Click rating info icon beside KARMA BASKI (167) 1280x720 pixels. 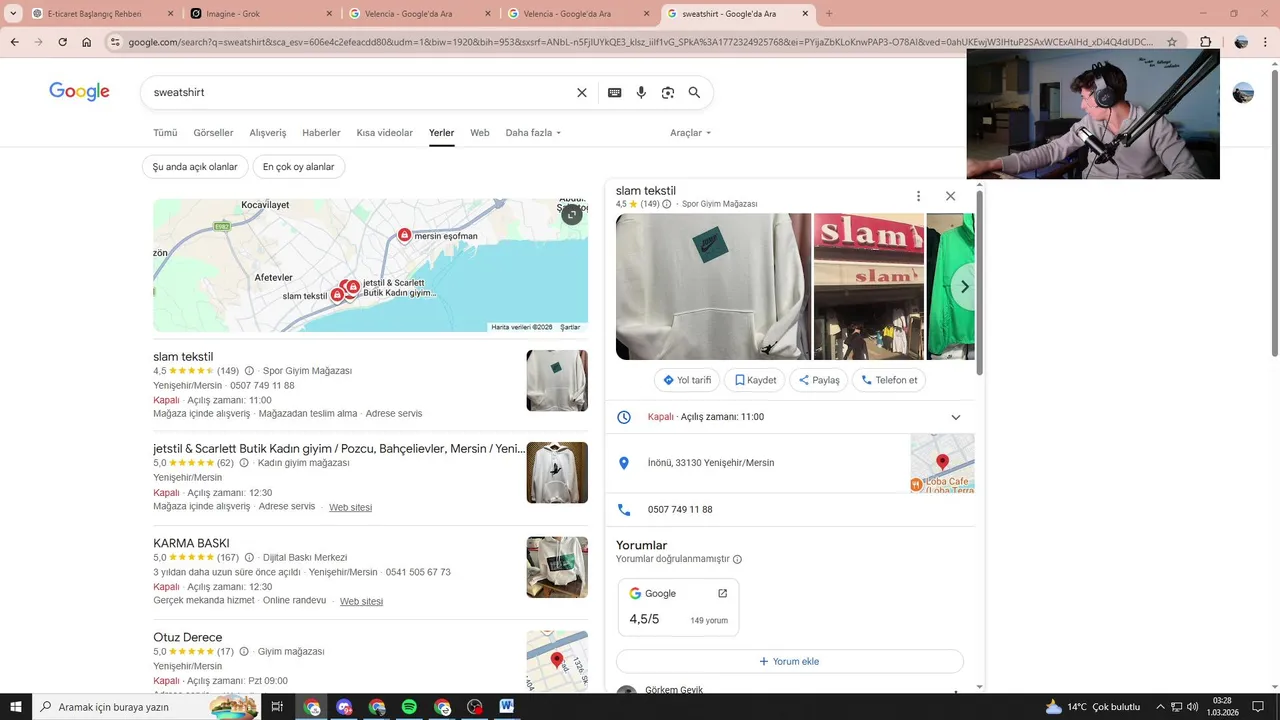pos(249,557)
